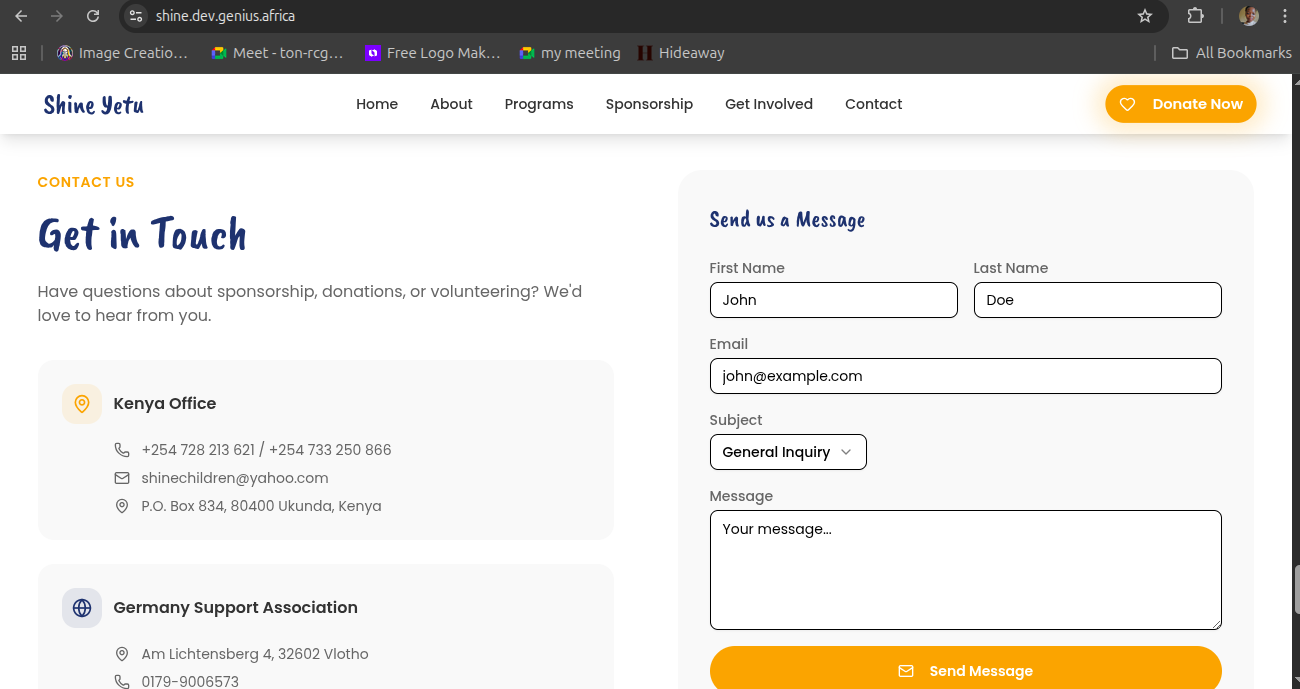This screenshot has width=1300, height=689.
Task: Click the Send us a Message heading
Action: [x=787, y=219]
